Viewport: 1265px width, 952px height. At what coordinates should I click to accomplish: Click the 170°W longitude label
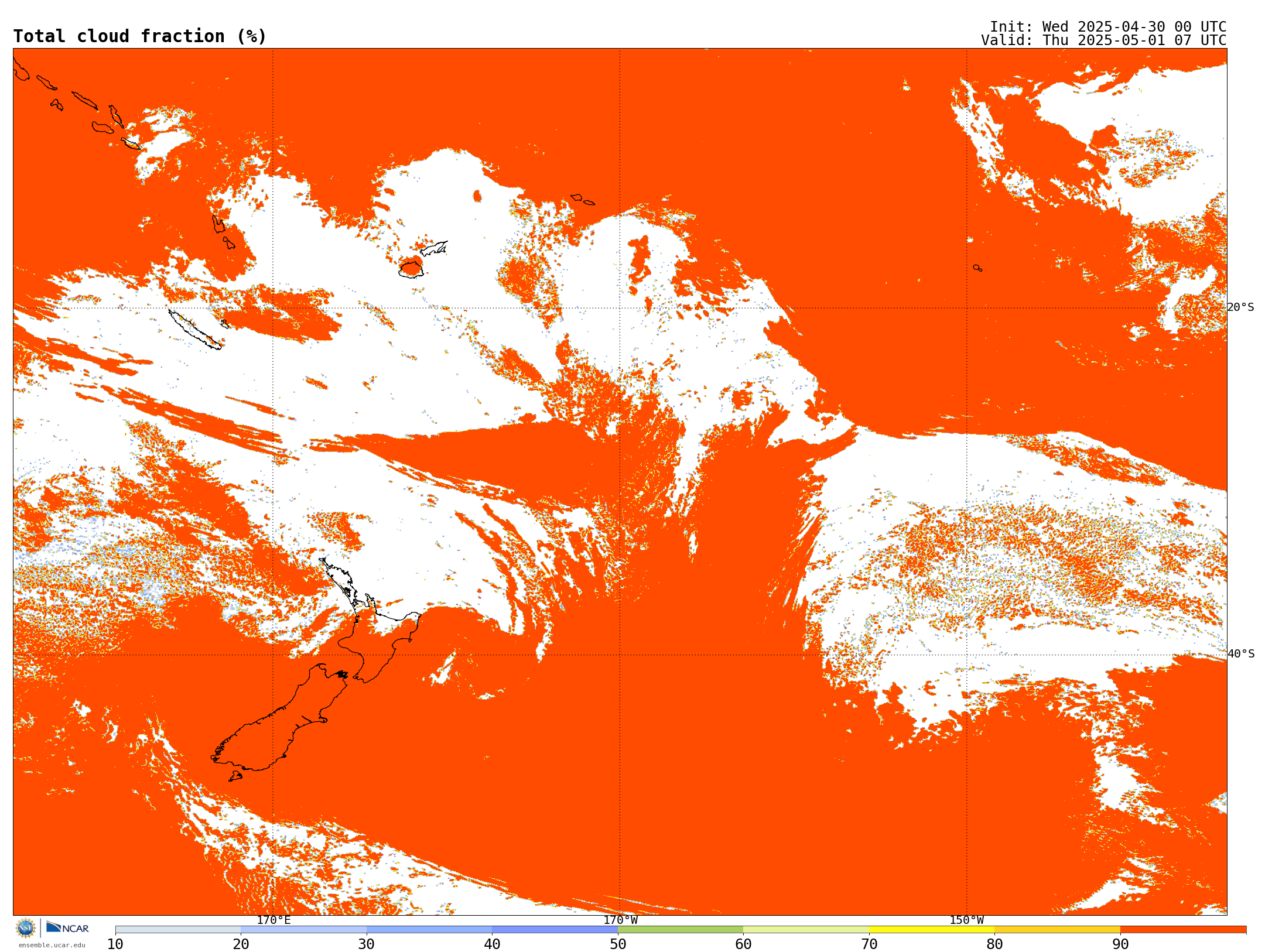pos(620,920)
